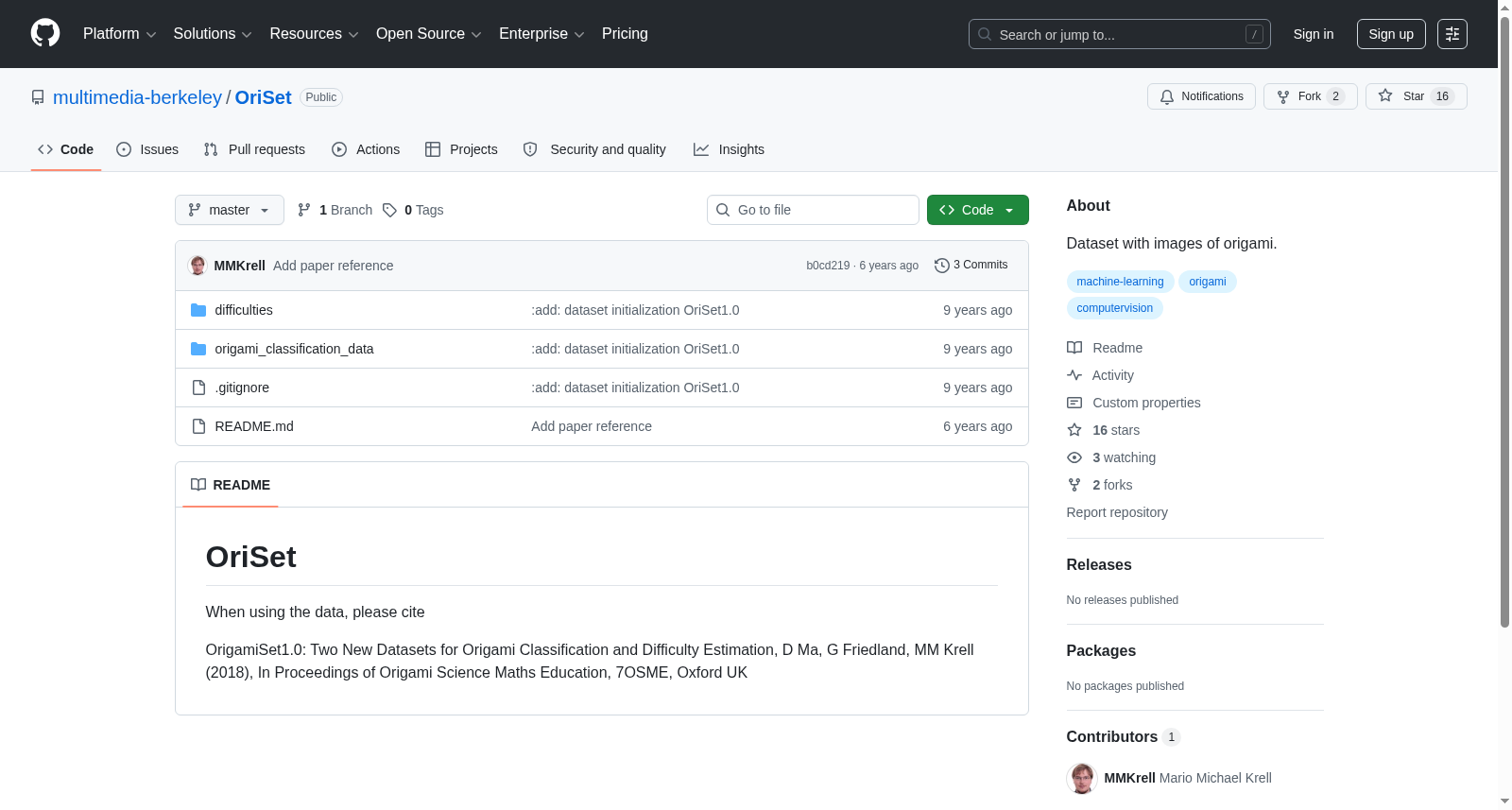Image resolution: width=1512 pixels, height=810 pixels.
Task: Click the Custom properties icon
Action: (x=1074, y=403)
